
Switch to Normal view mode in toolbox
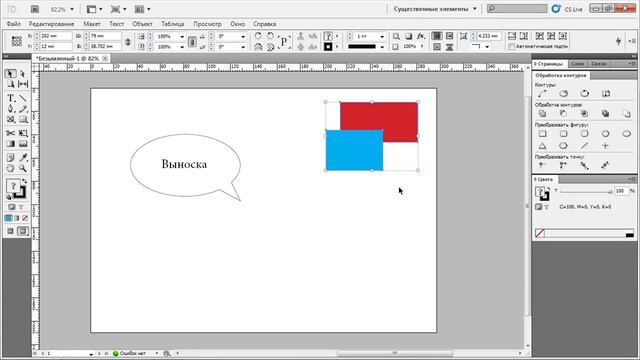(x=10, y=231)
